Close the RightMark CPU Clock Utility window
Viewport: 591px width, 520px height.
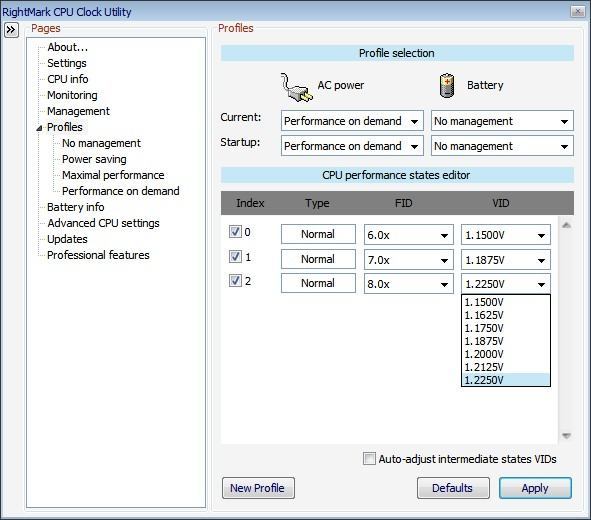pyautogui.click(x=577, y=12)
